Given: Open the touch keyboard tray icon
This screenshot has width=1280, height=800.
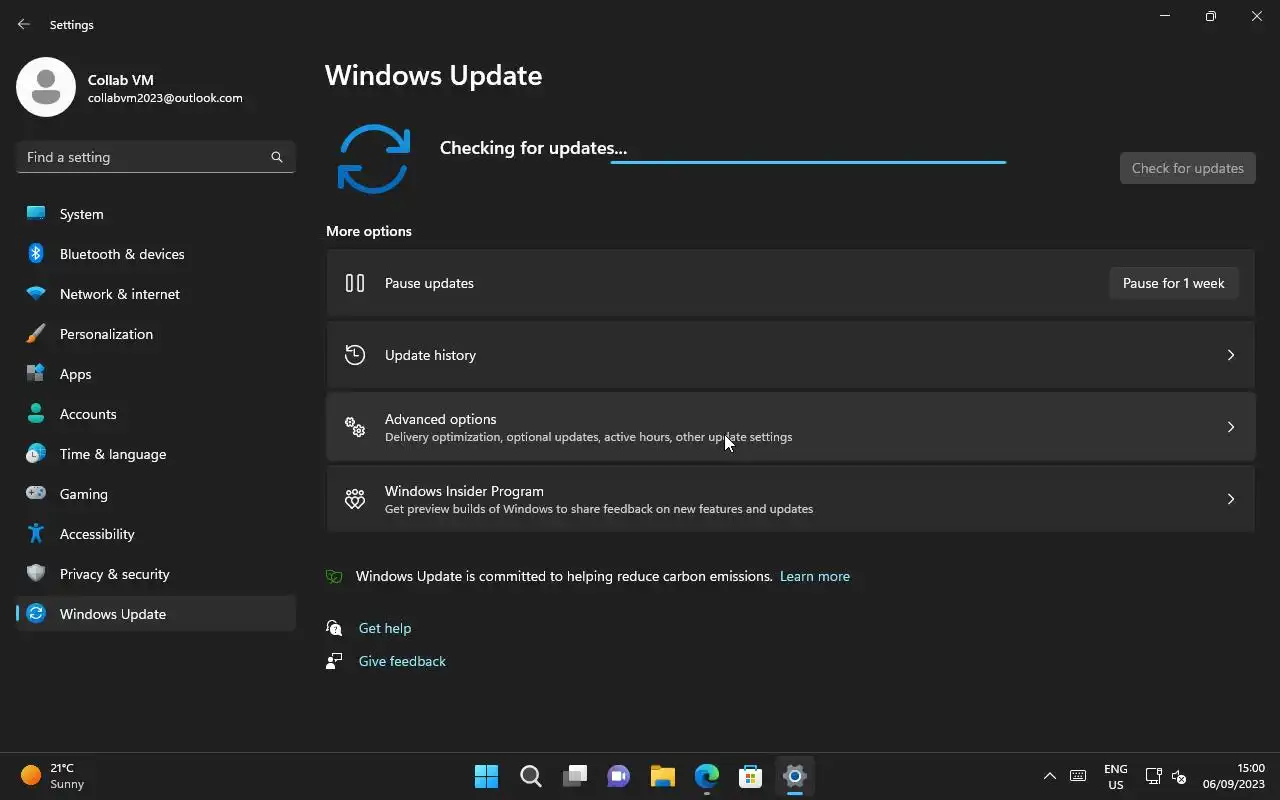Looking at the screenshot, I should click(1078, 776).
